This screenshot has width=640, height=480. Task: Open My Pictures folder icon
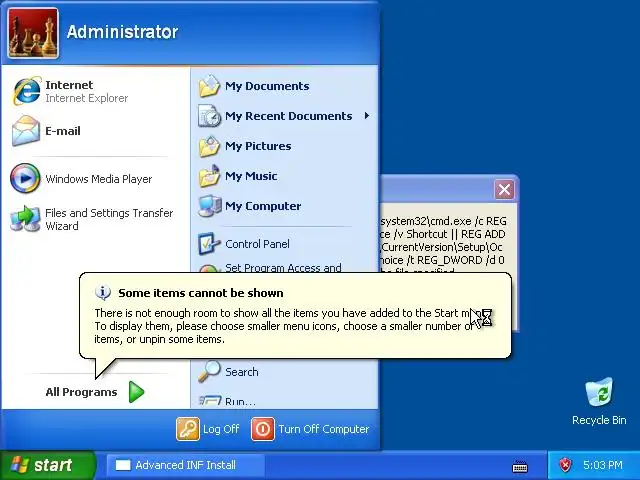(x=209, y=146)
